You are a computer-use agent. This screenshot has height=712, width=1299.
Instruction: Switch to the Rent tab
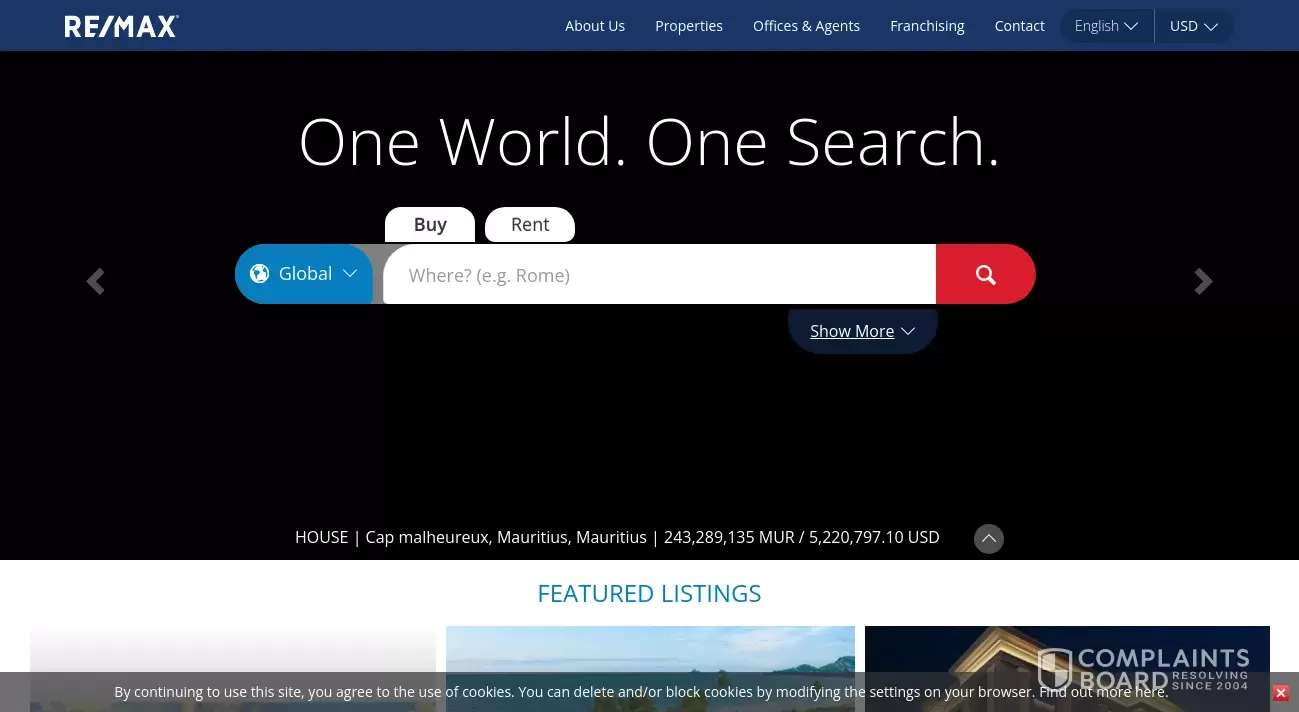pos(530,224)
